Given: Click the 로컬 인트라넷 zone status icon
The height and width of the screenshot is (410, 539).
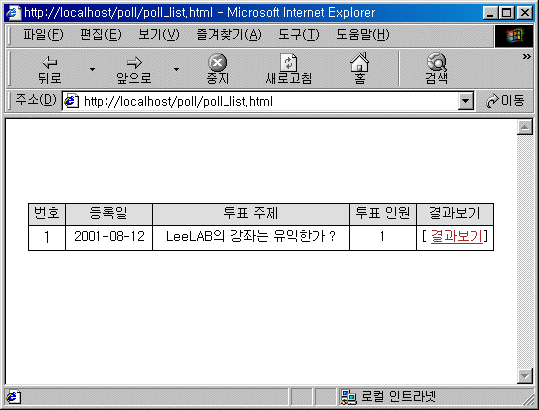Looking at the screenshot, I should tap(349, 397).
